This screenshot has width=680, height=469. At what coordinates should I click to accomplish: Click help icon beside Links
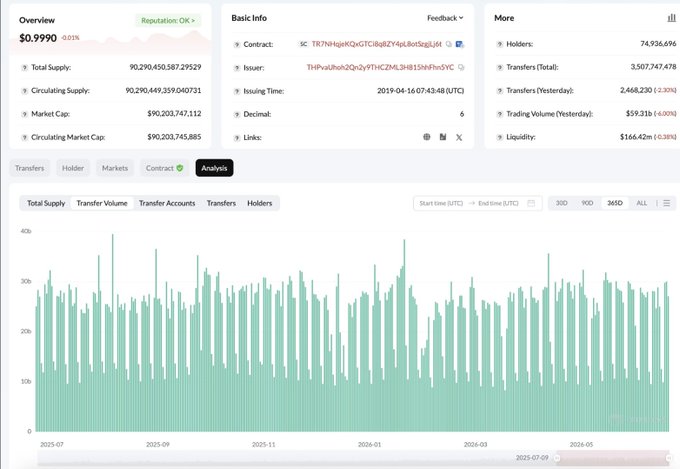tap(237, 138)
